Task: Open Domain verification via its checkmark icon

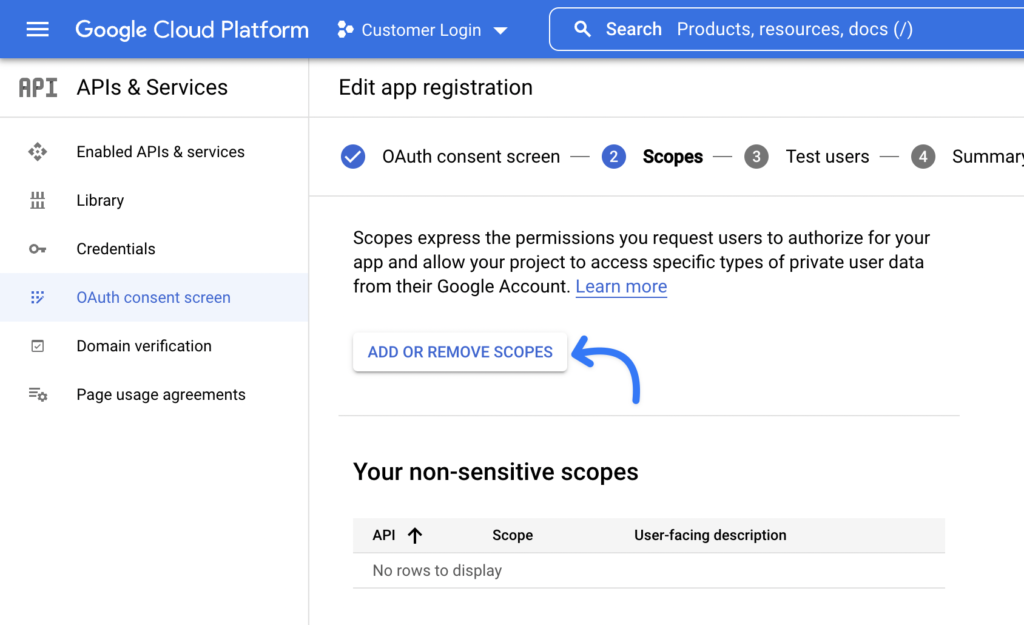Action: point(37,345)
